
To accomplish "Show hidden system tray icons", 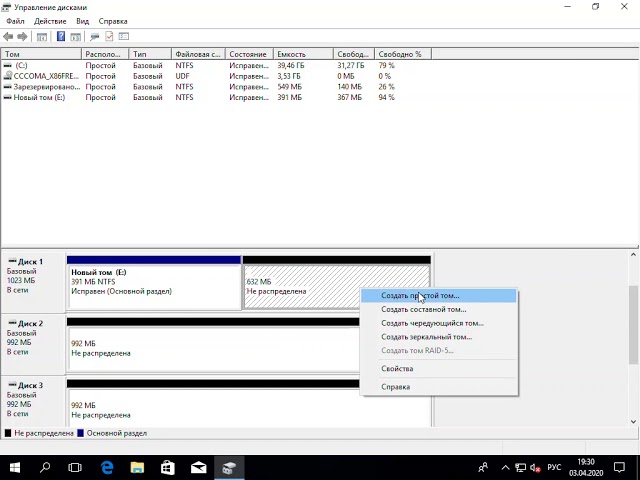I will coord(505,467).
